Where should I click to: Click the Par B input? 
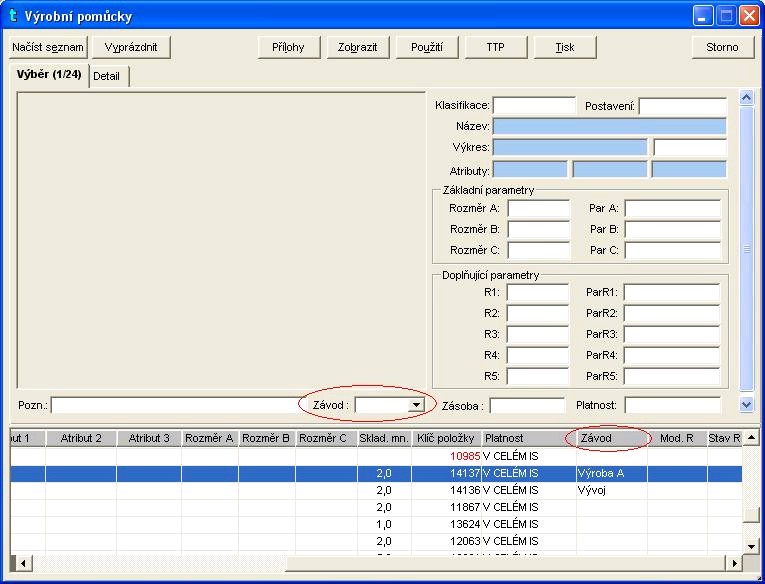673,229
